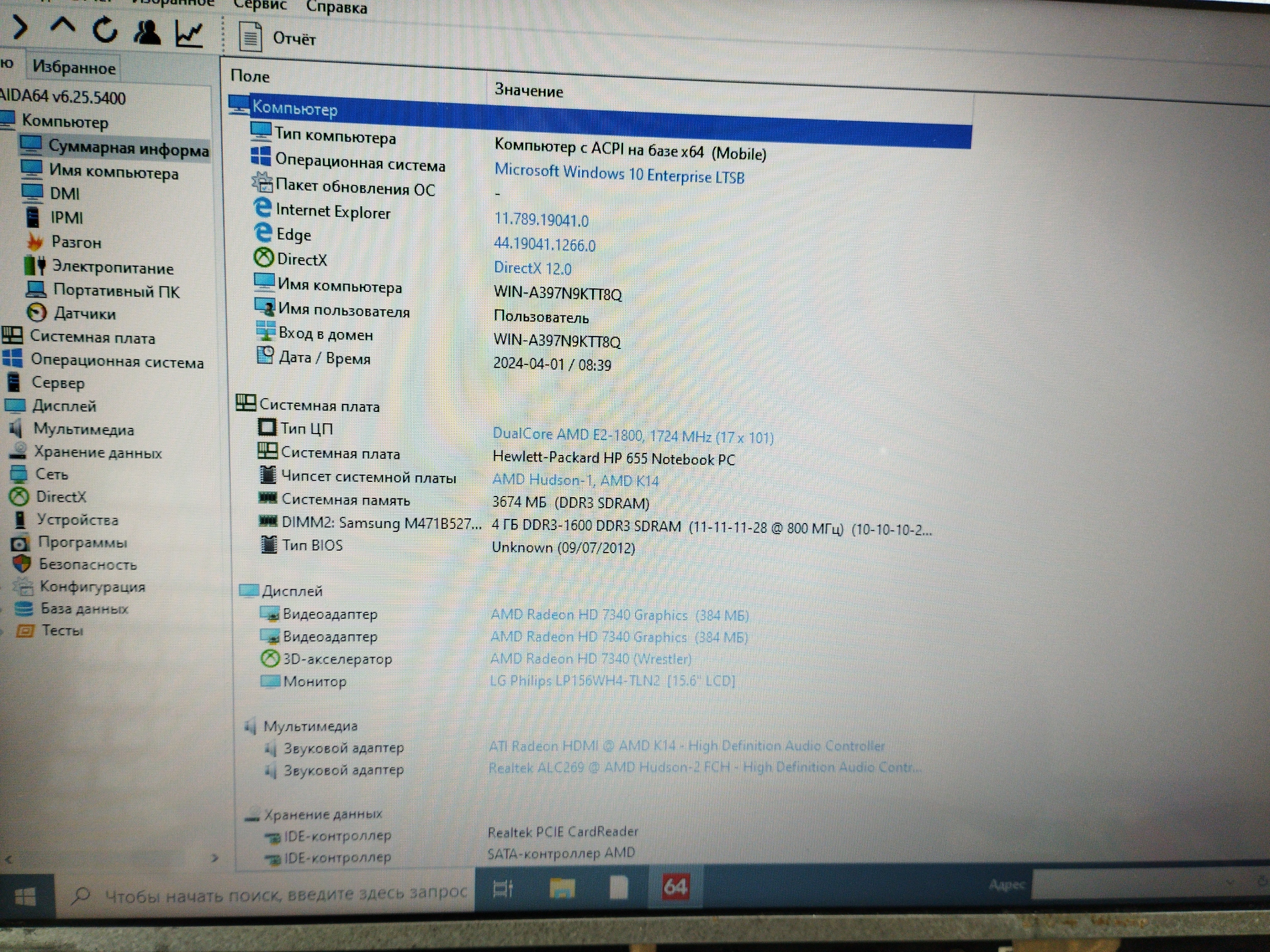
Task: Click the Поле column header
Action: [x=250, y=76]
